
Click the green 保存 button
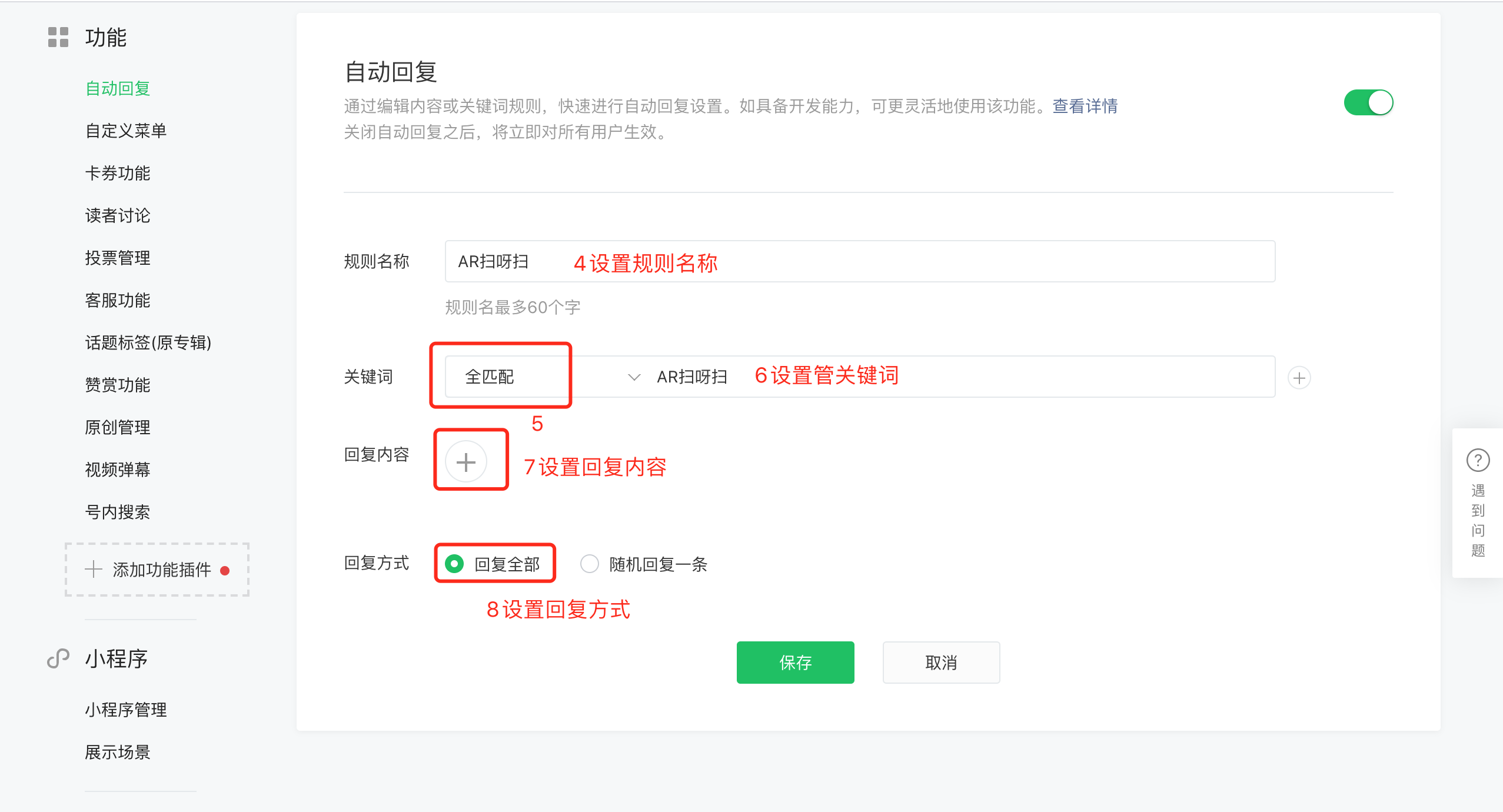tap(795, 663)
